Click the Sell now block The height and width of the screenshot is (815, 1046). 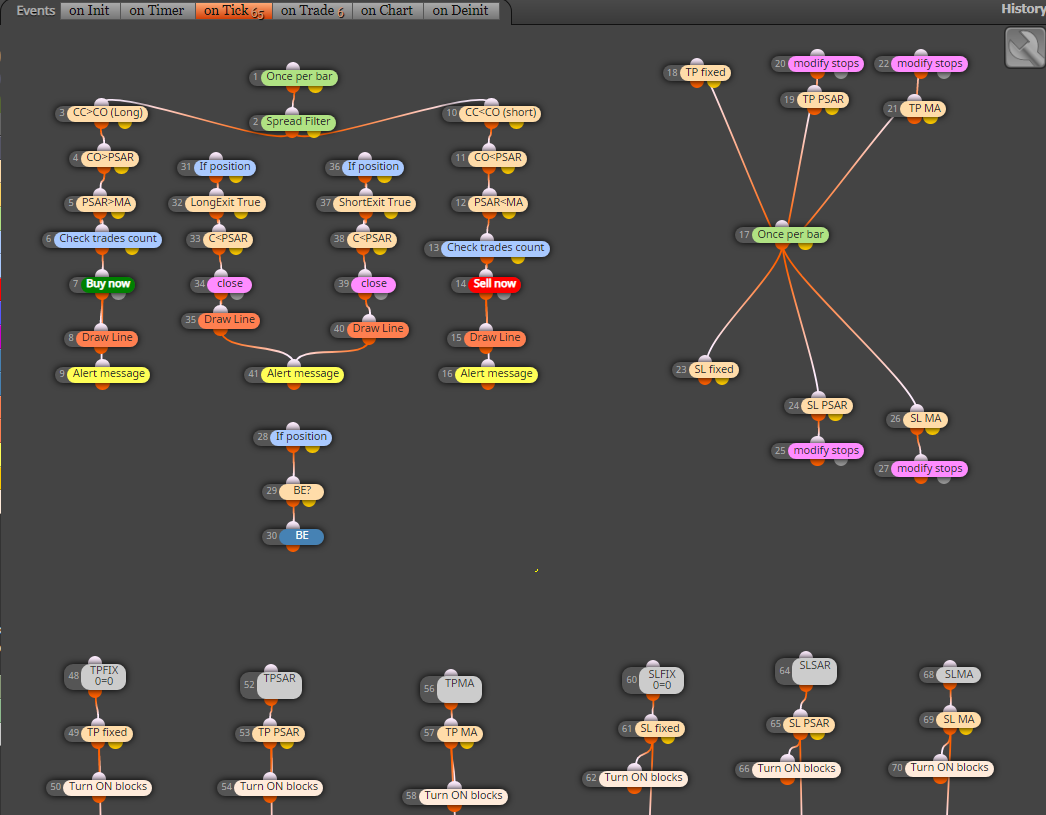coord(494,284)
